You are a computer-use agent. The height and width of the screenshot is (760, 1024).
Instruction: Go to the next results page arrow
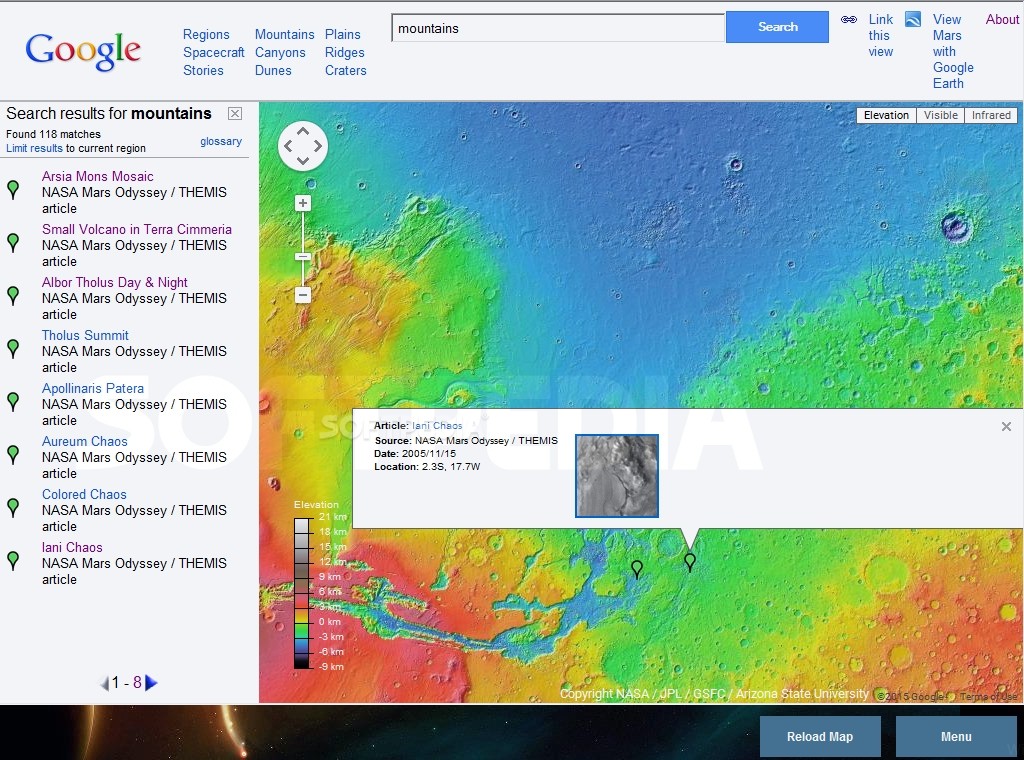151,683
